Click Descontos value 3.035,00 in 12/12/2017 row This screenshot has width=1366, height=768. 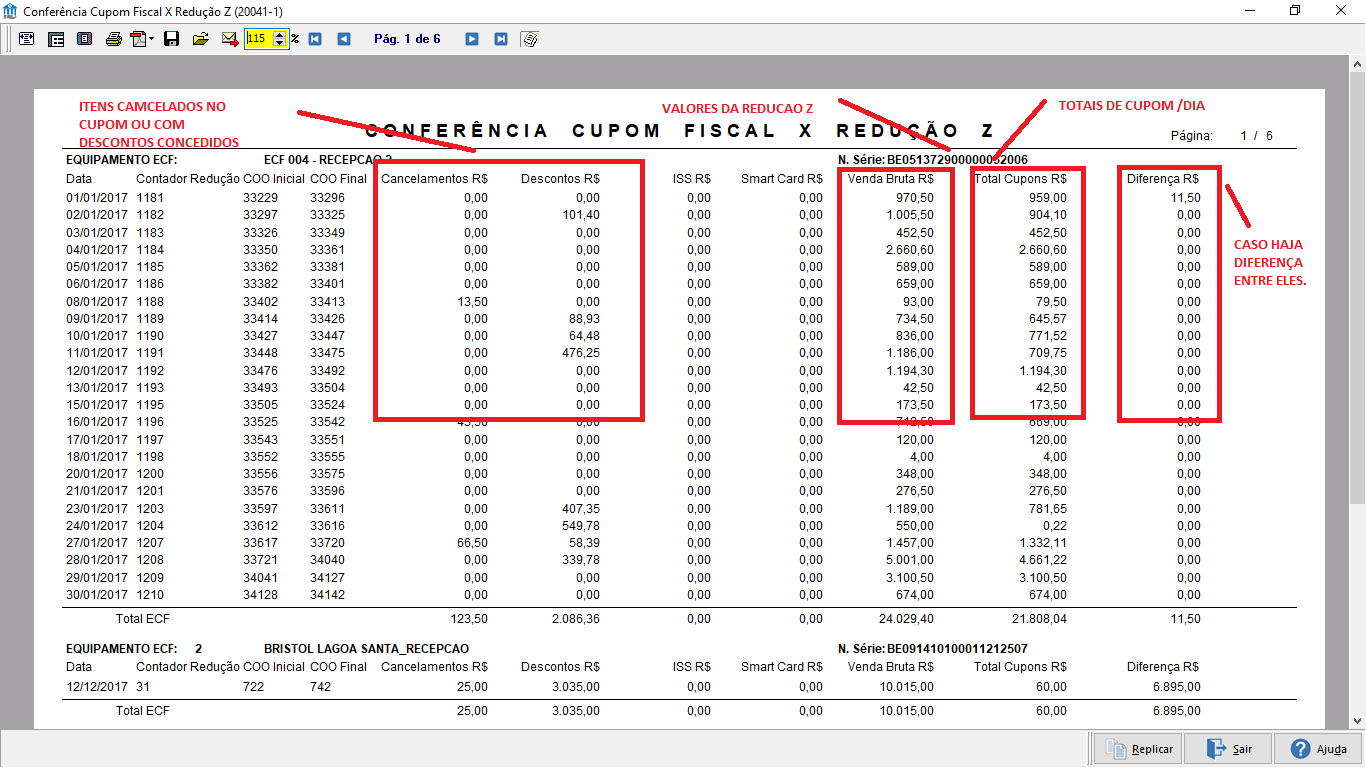tap(576, 687)
